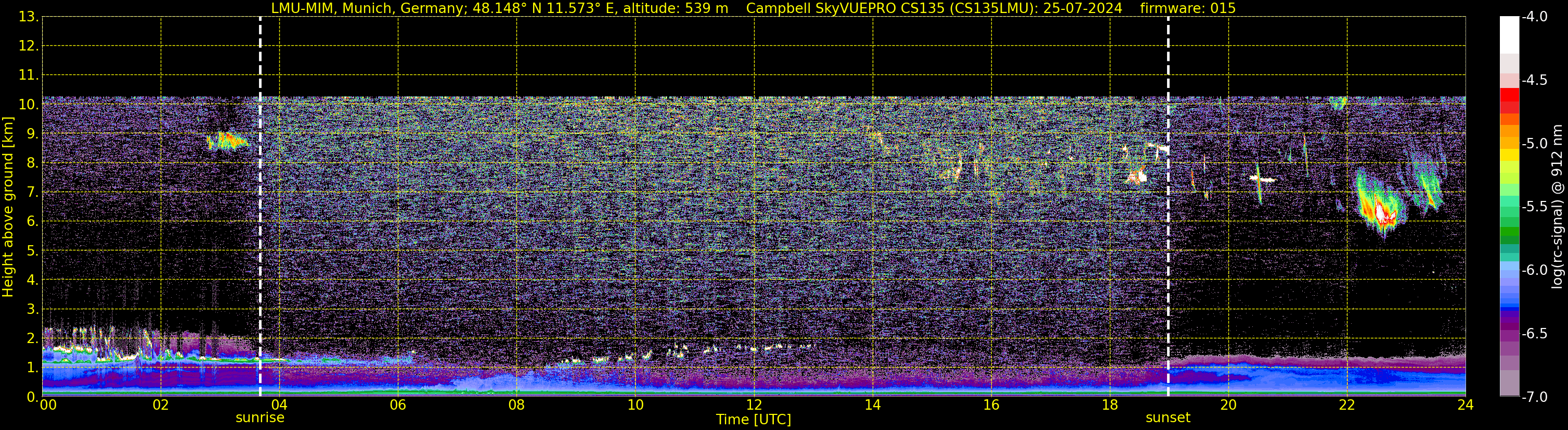Image resolution: width=1568 pixels, height=430 pixels.
Task: Click the sunset label below the axis
Action: point(1168,418)
